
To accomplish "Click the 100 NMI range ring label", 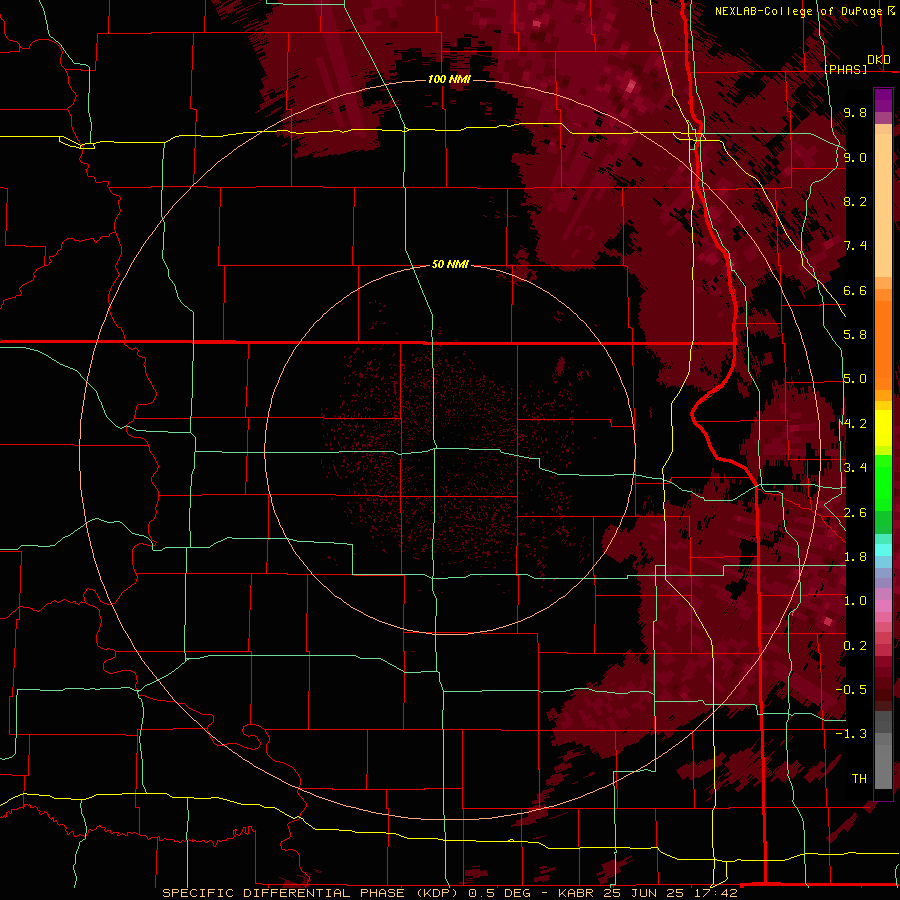I will point(449,79).
